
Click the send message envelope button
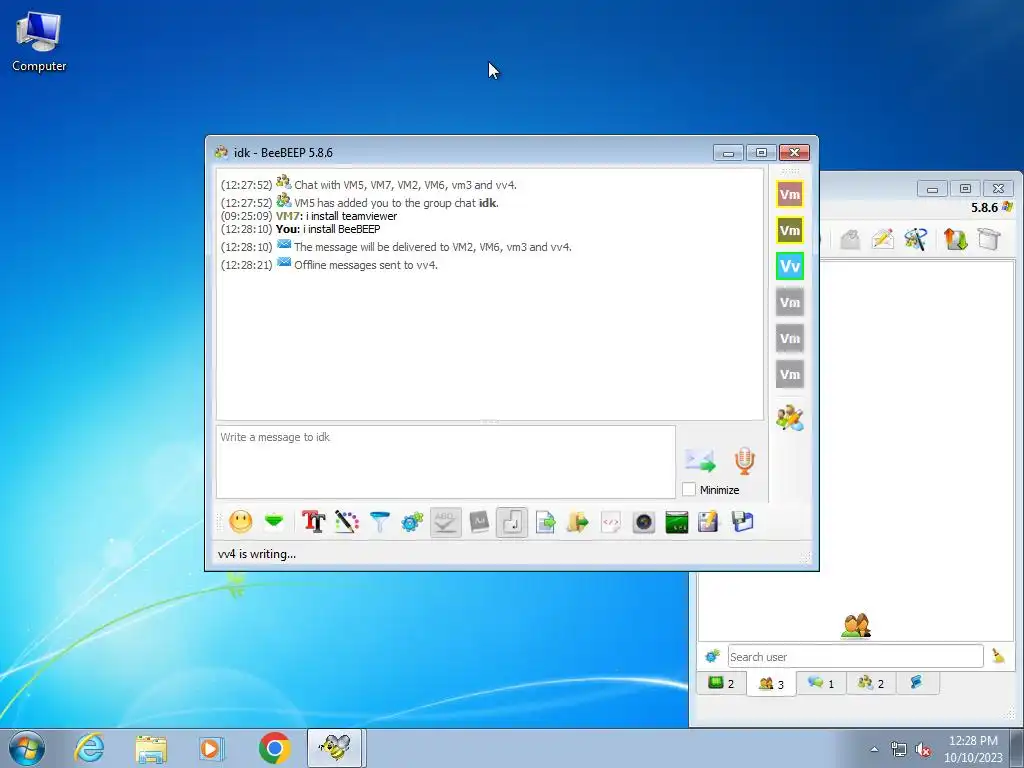pyautogui.click(x=700, y=460)
